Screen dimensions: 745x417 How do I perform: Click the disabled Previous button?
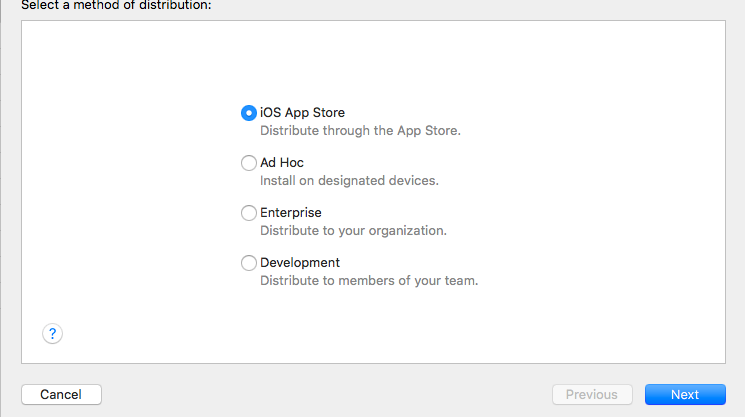[x=592, y=395]
